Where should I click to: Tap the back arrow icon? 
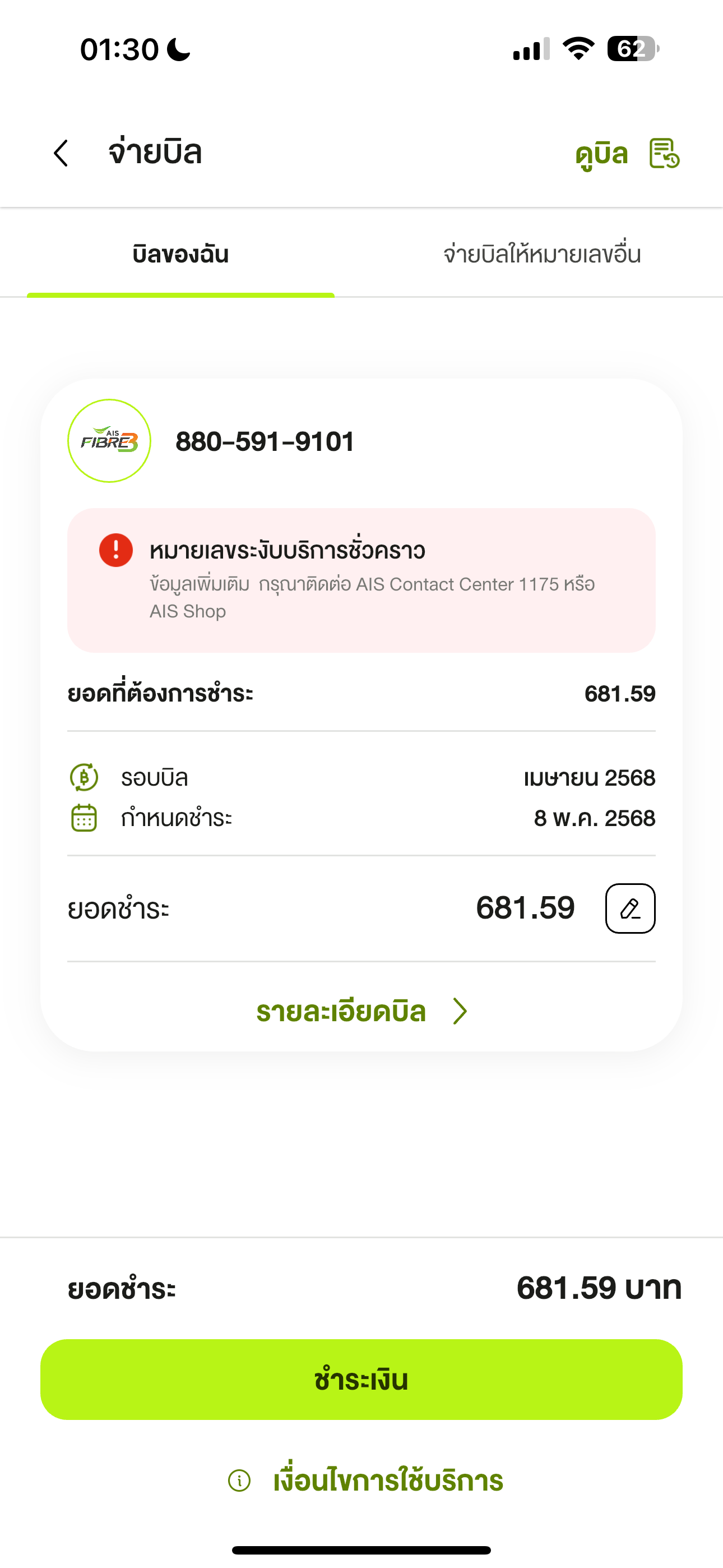(x=61, y=153)
